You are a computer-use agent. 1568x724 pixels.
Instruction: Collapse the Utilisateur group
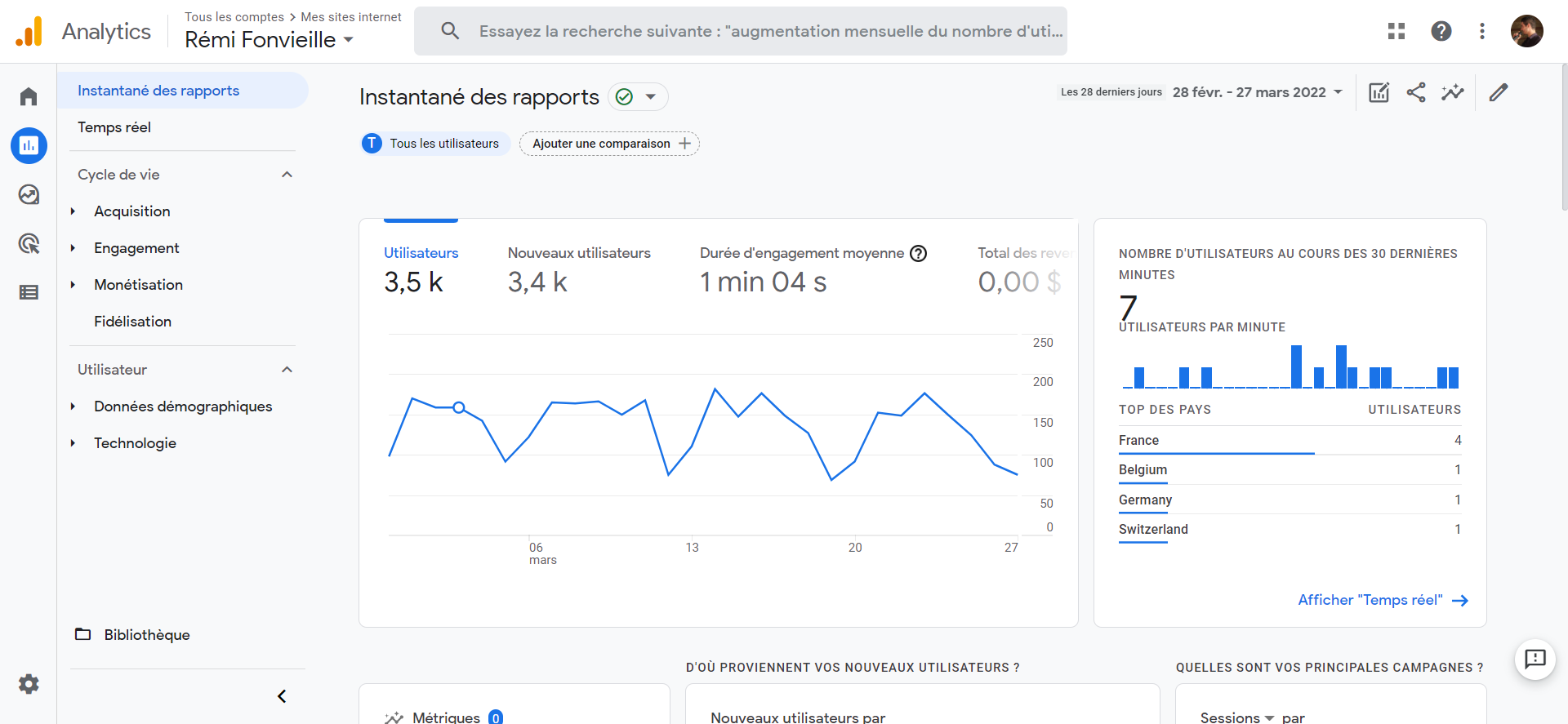point(287,370)
